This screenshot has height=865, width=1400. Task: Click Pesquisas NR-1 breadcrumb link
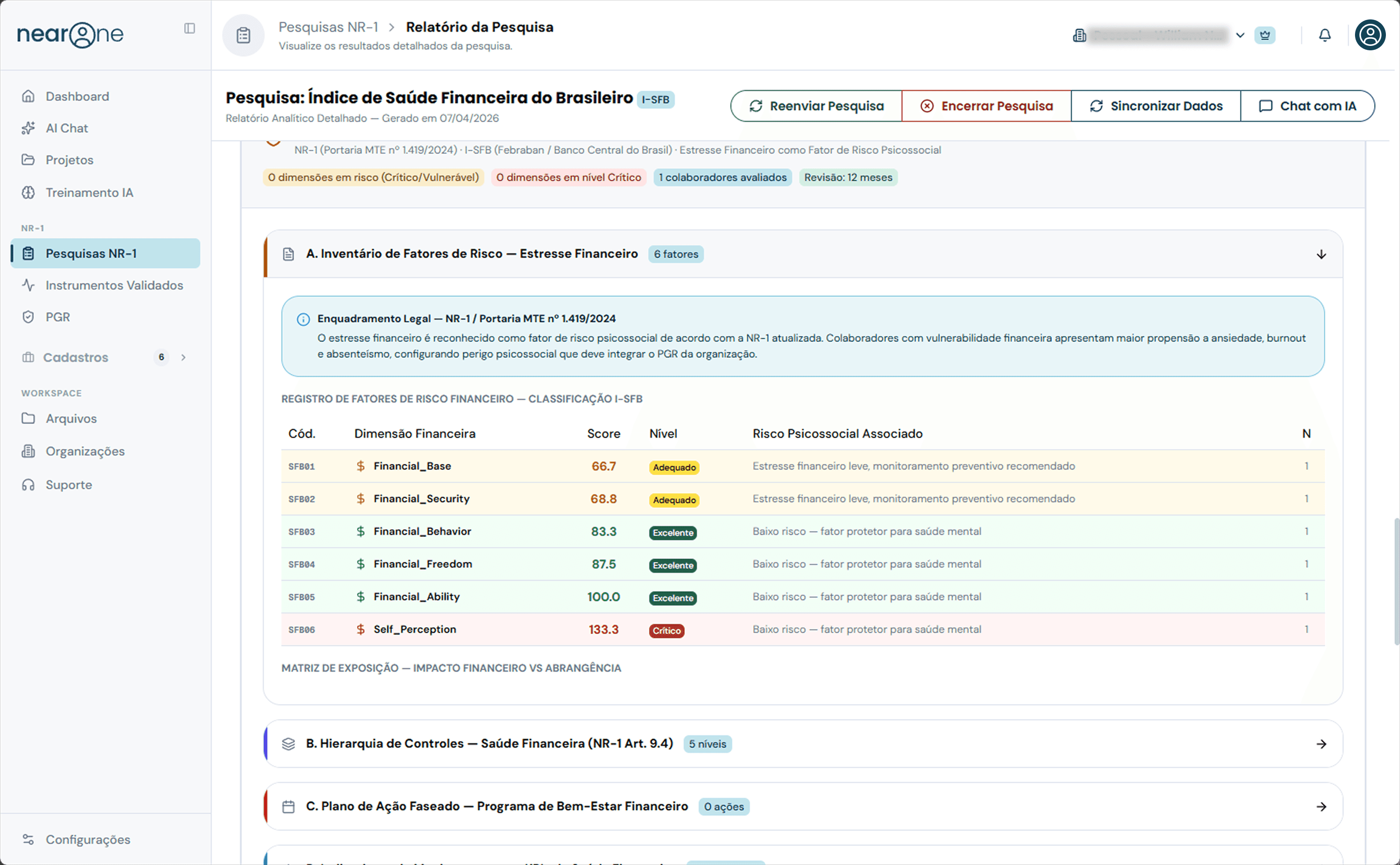328,27
